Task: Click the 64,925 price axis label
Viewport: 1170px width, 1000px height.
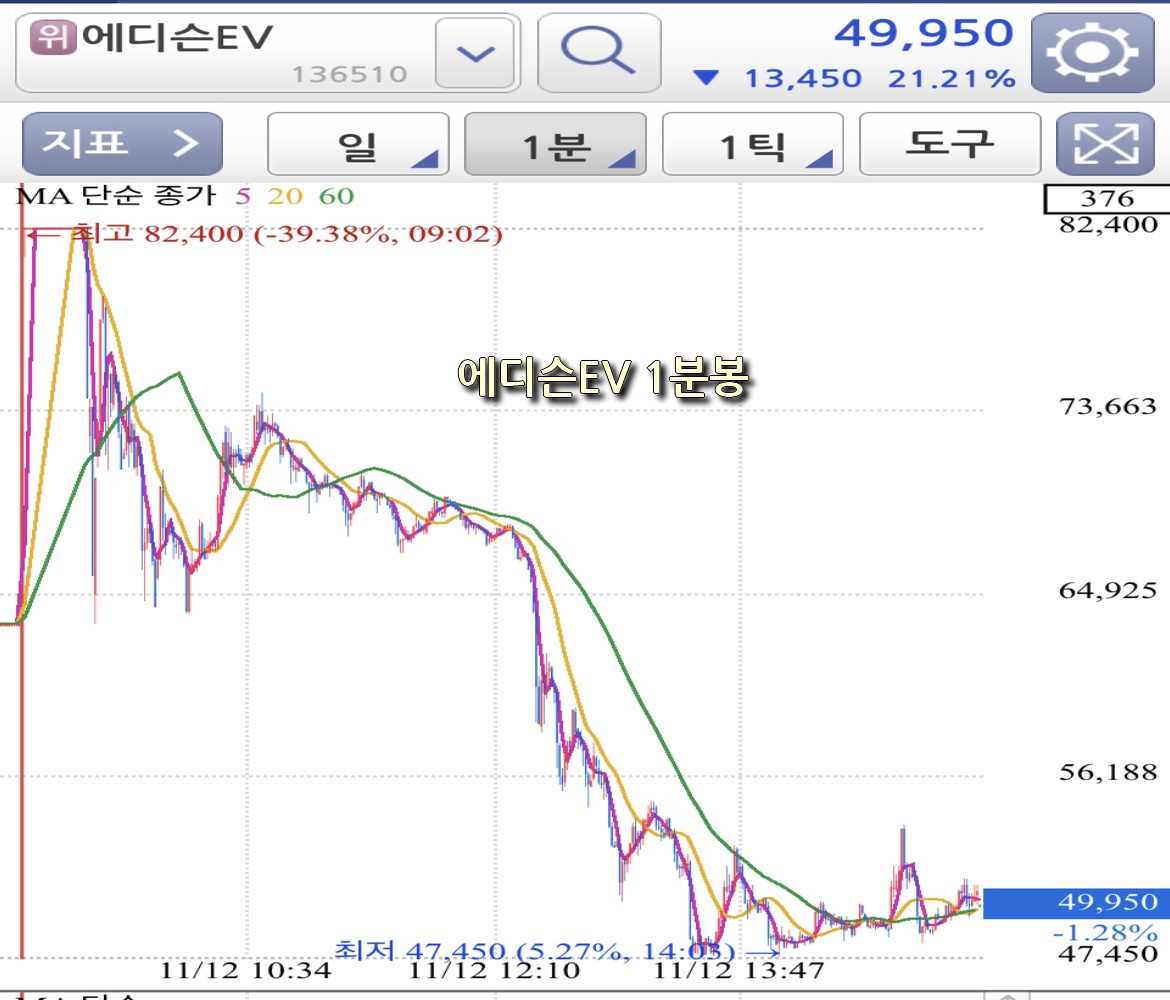Action: [1107, 591]
